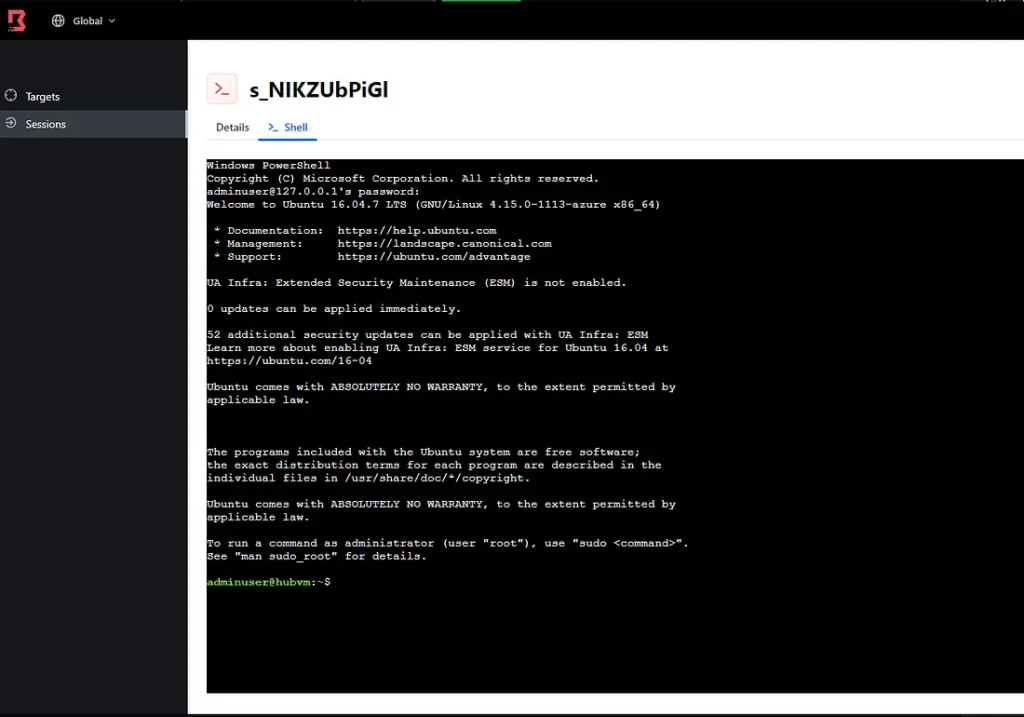The height and width of the screenshot is (717, 1024).
Task: Select the Sessions sidebar item
Action: coord(46,125)
